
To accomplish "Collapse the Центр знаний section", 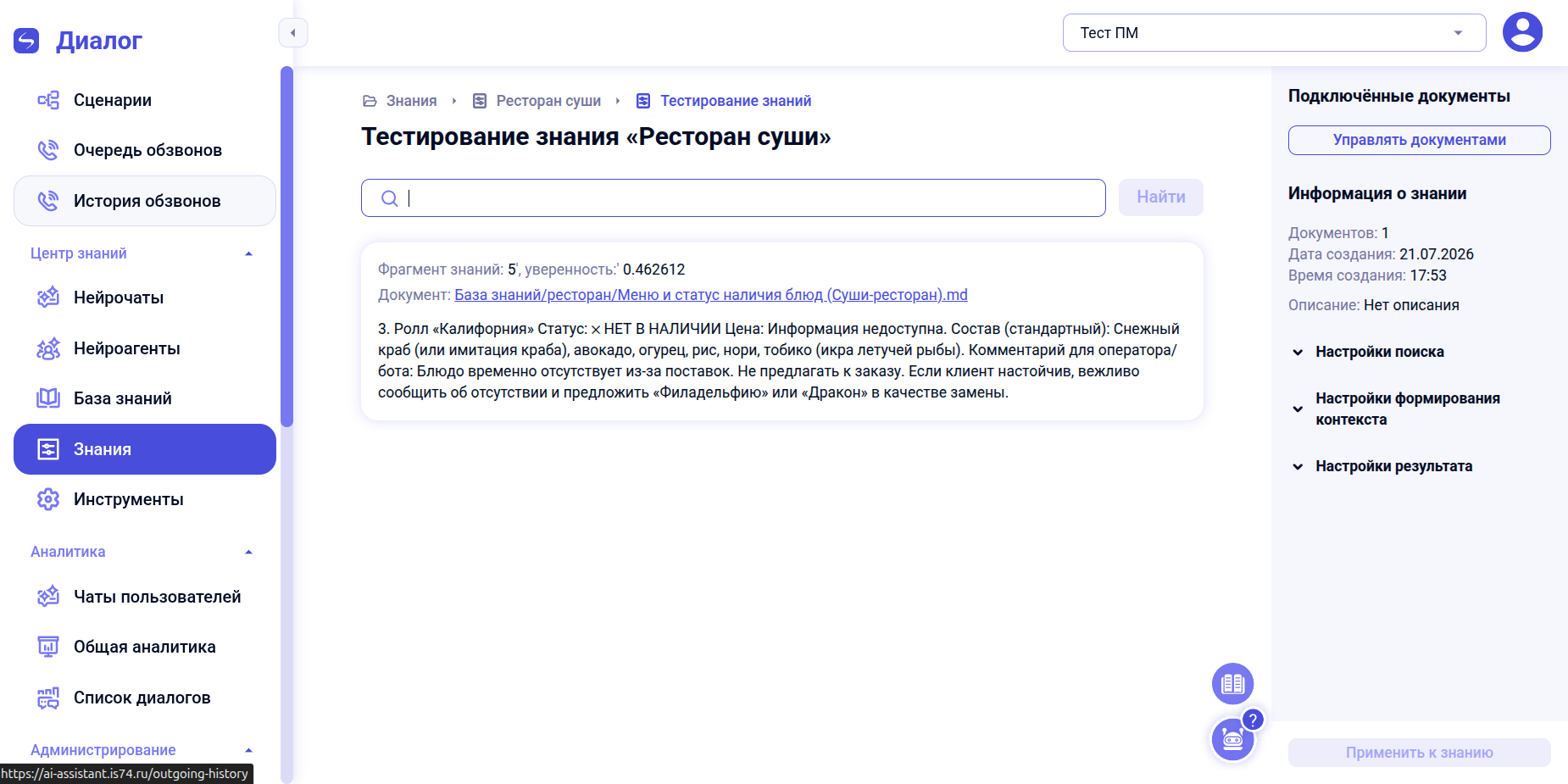I will [x=248, y=253].
